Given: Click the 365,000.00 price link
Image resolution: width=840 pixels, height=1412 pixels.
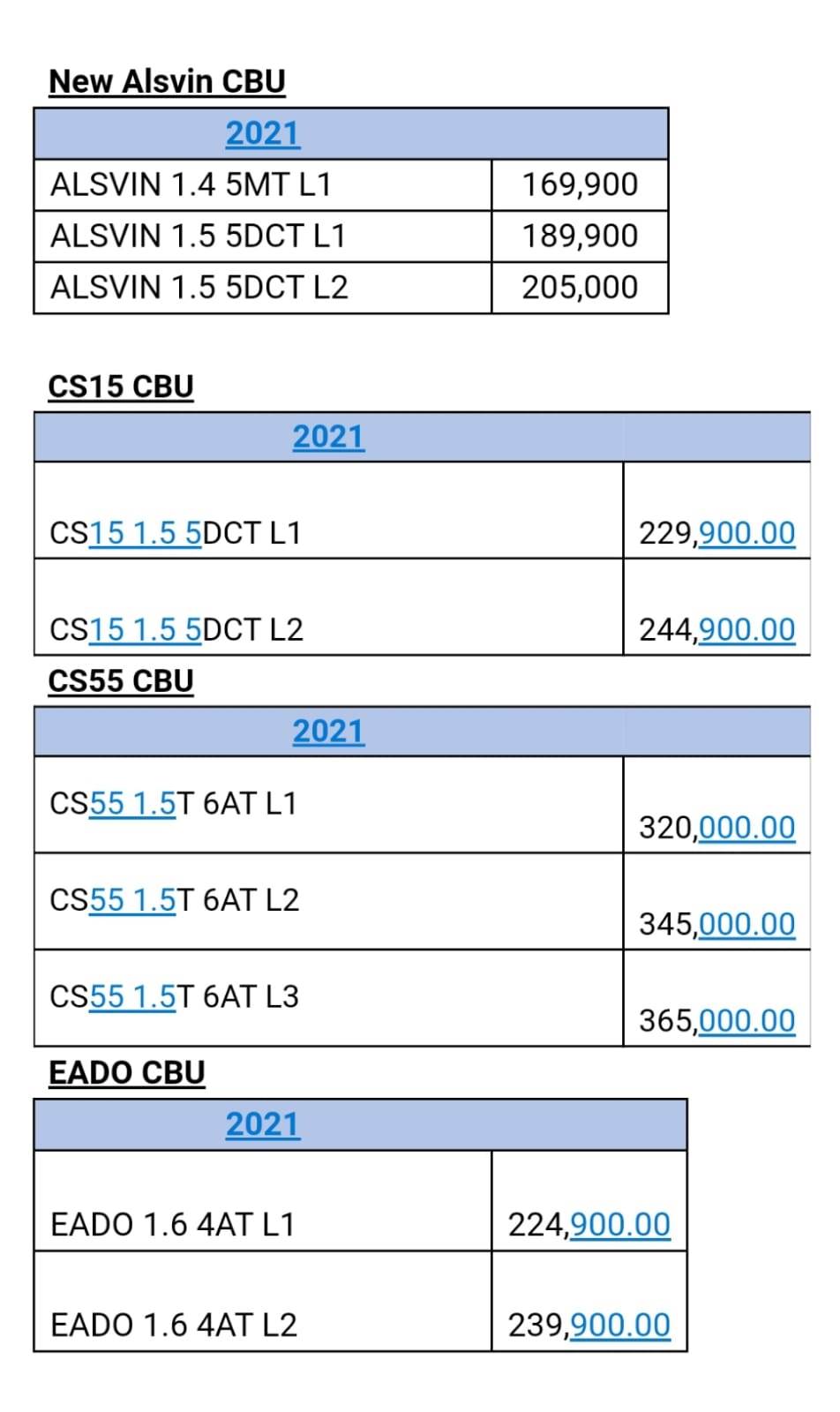Looking at the screenshot, I should pos(746,1020).
